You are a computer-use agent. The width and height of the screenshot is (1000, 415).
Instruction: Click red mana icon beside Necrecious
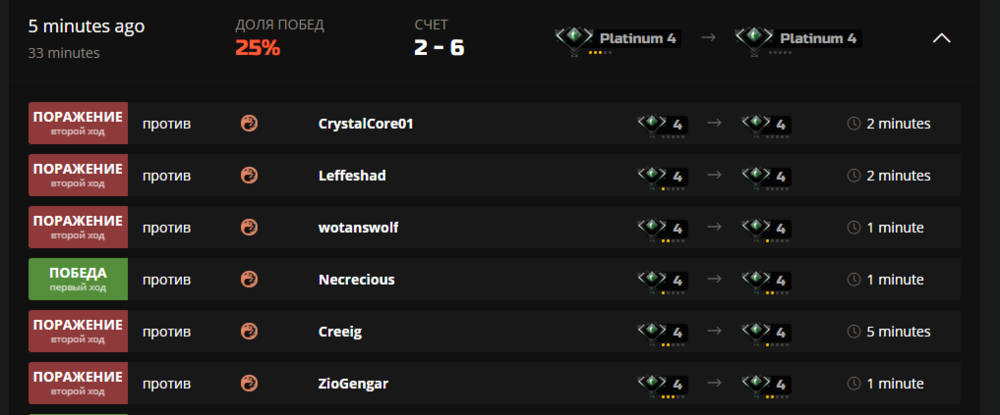click(249, 280)
